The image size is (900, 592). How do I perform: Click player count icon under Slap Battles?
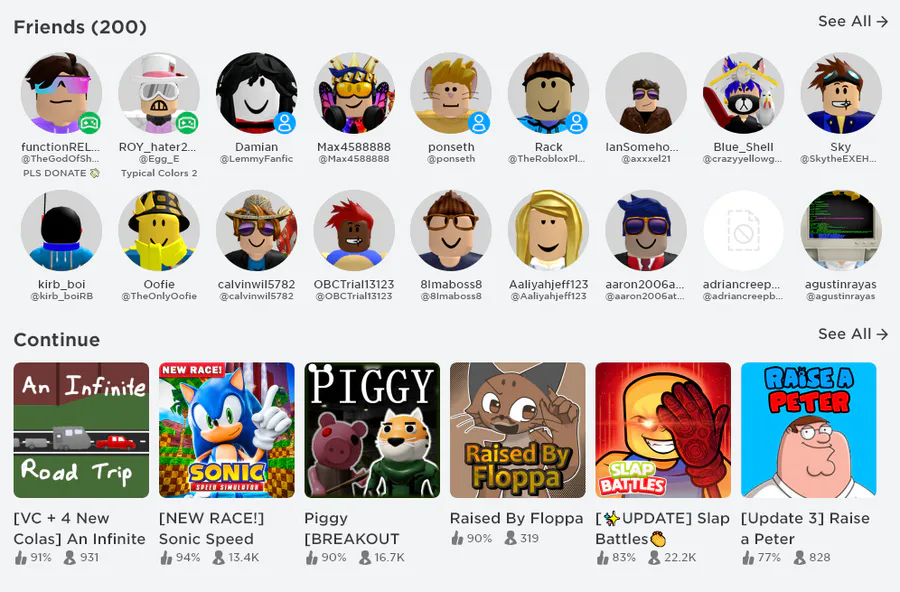(654, 557)
